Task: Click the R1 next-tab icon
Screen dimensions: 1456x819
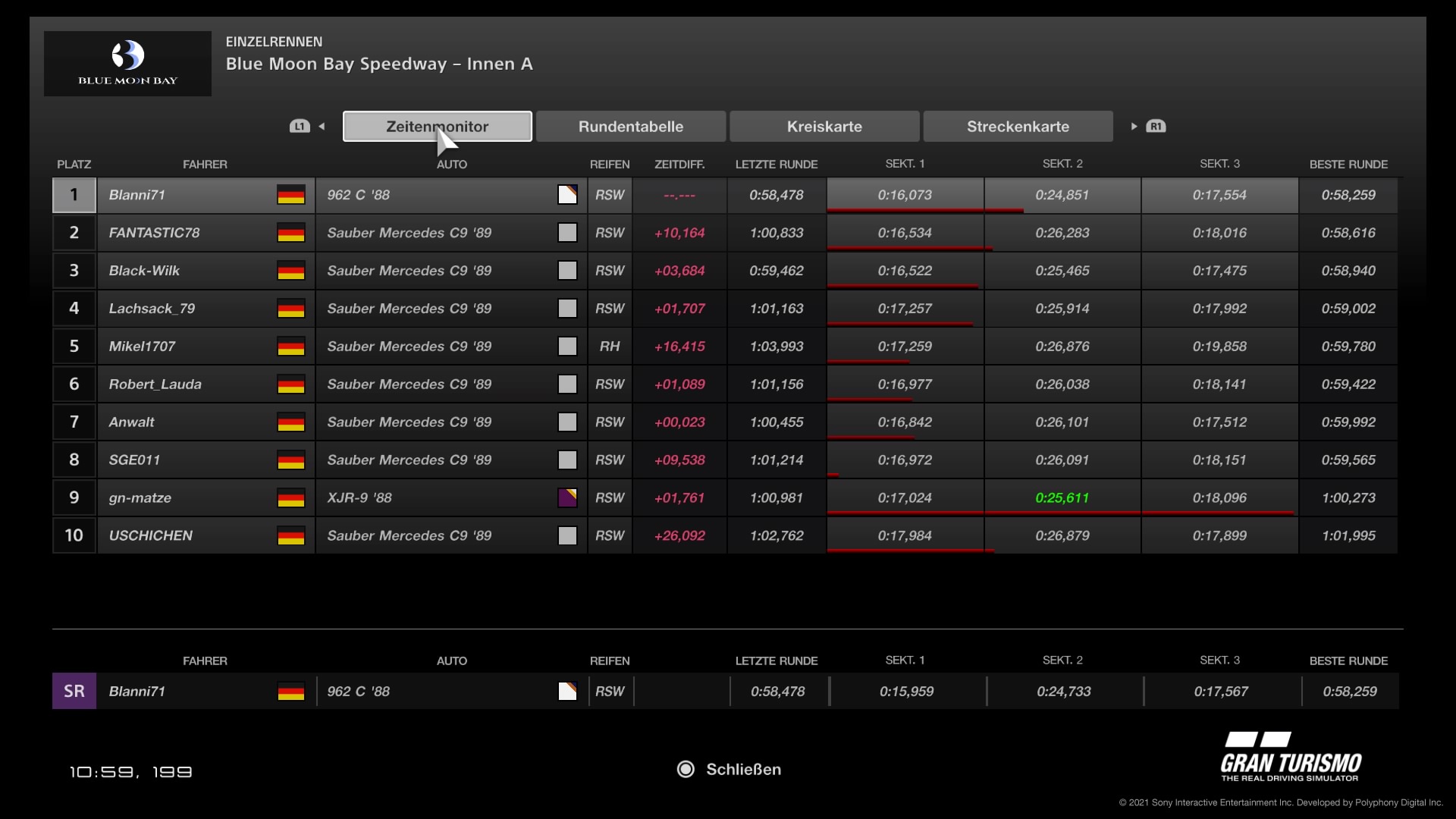Action: pos(1156,127)
